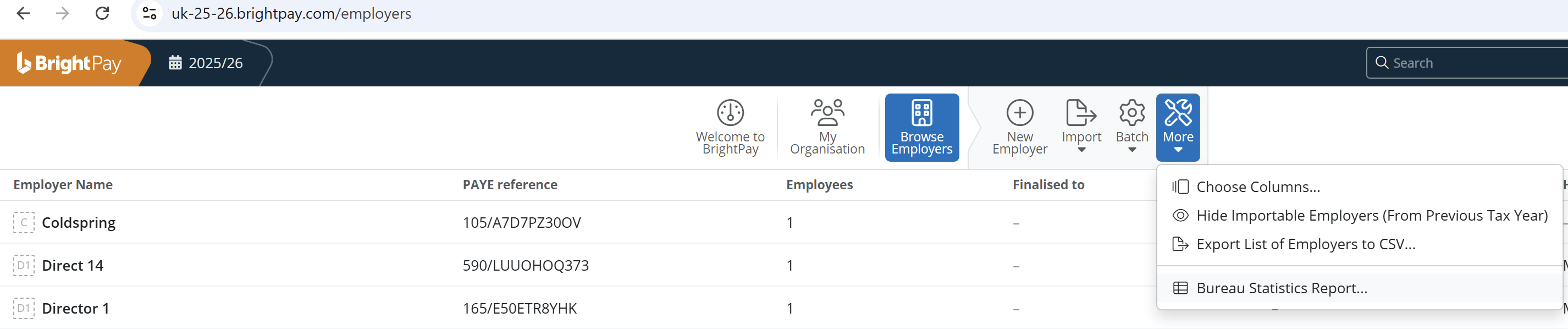The image size is (1568, 329).
Task: Click the site information icon in address bar
Action: tap(149, 13)
